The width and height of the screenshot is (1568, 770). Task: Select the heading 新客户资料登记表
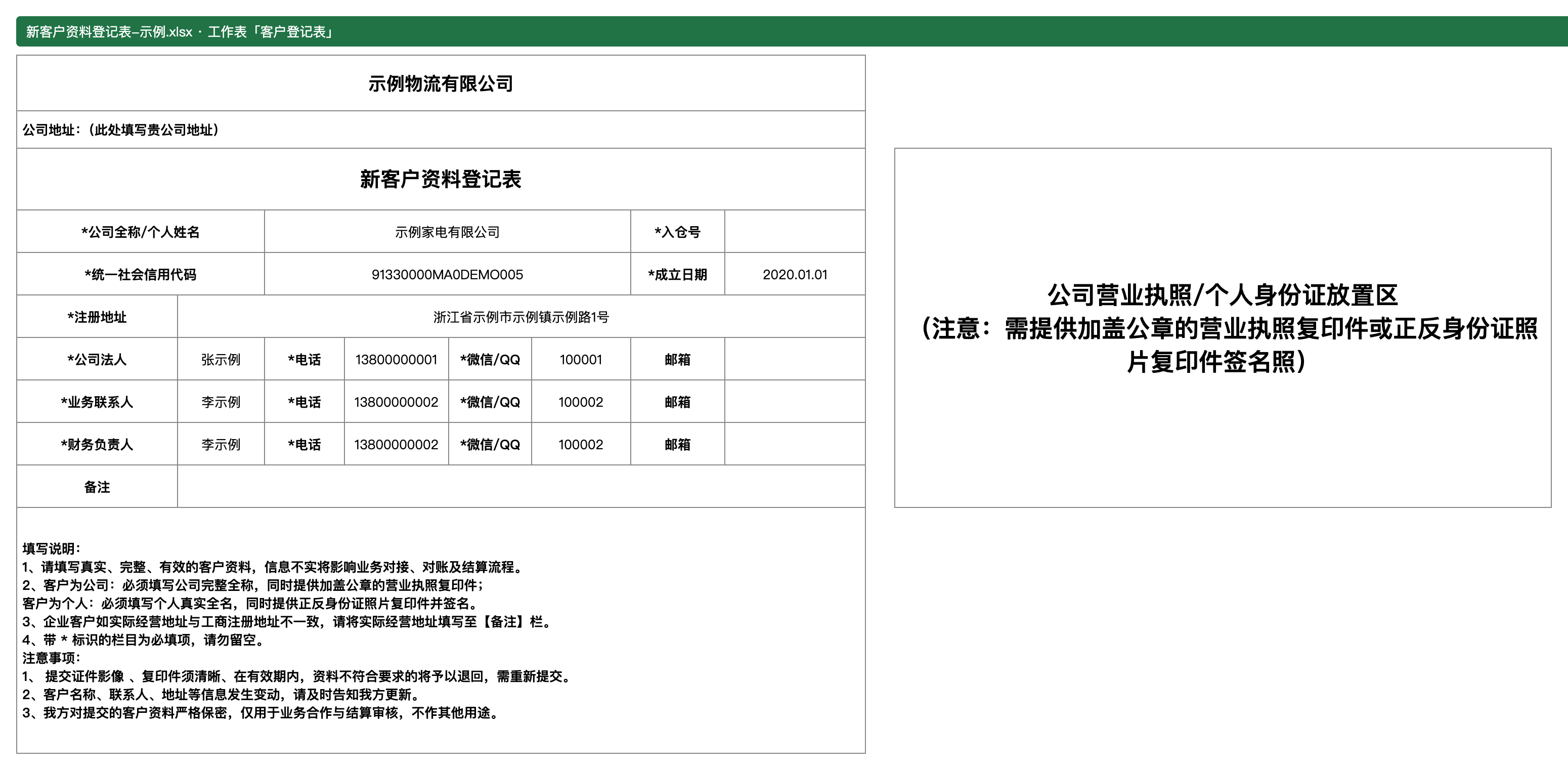pos(441,179)
